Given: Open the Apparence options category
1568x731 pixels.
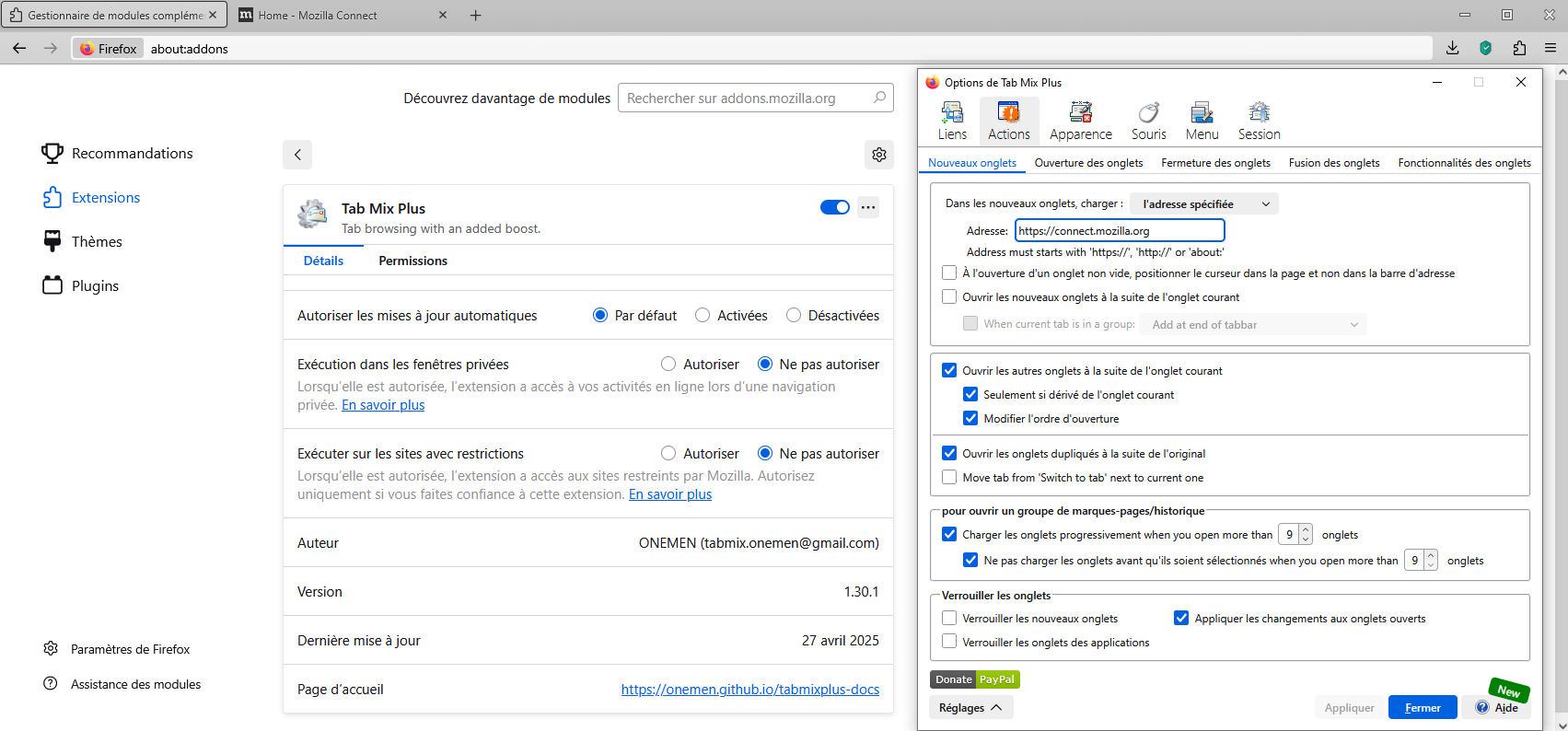Looking at the screenshot, I should click(x=1081, y=122).
